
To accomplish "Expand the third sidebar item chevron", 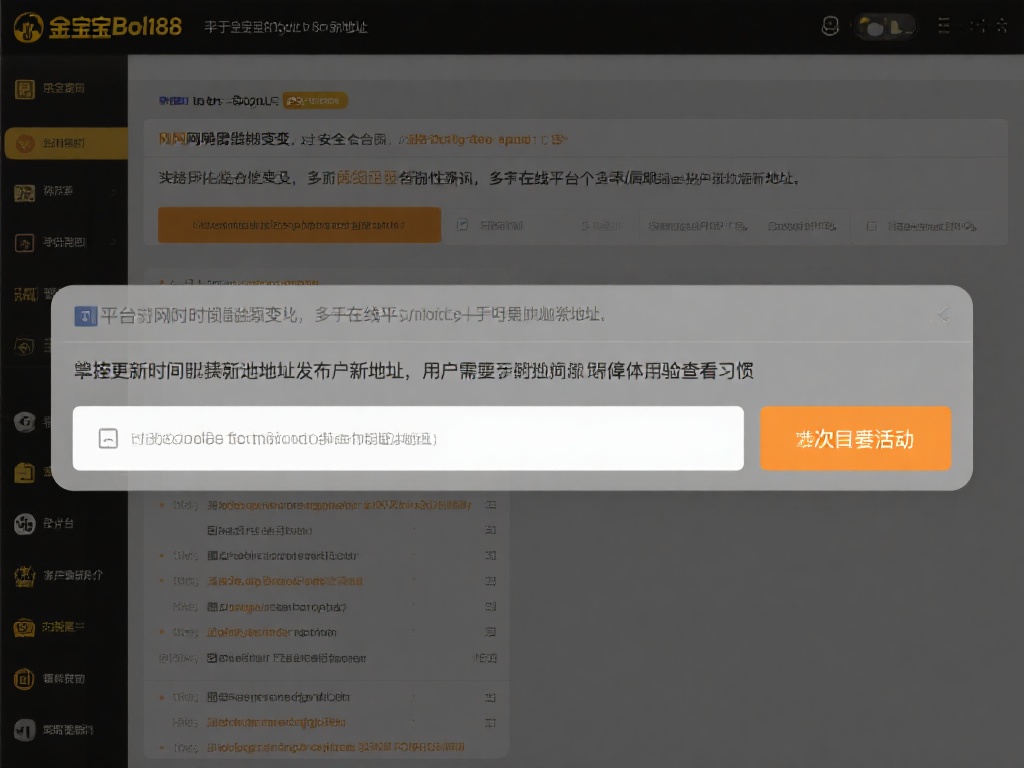I will (x=113, y=191).
